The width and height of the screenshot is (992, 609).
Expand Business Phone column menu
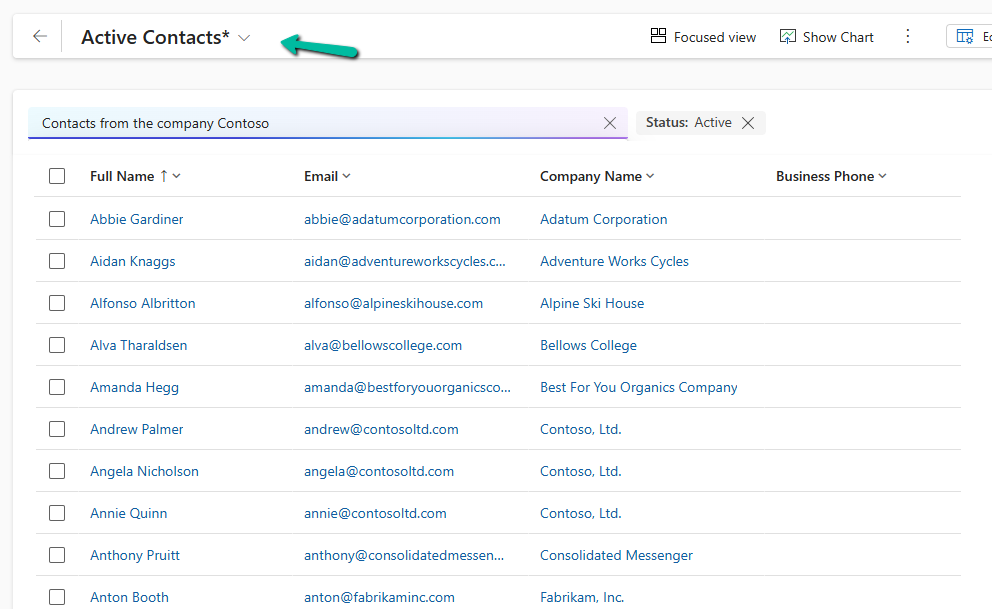tap(882, 176)
